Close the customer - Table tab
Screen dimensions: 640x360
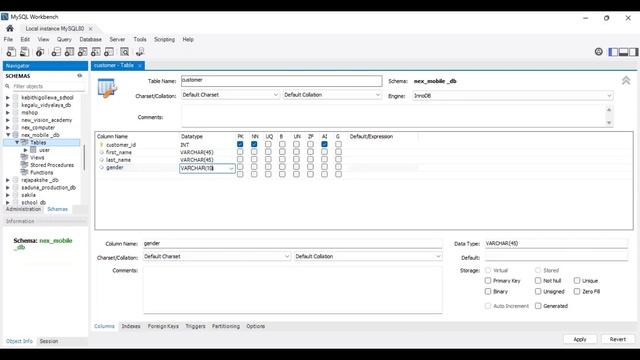(x=140, y=66)
